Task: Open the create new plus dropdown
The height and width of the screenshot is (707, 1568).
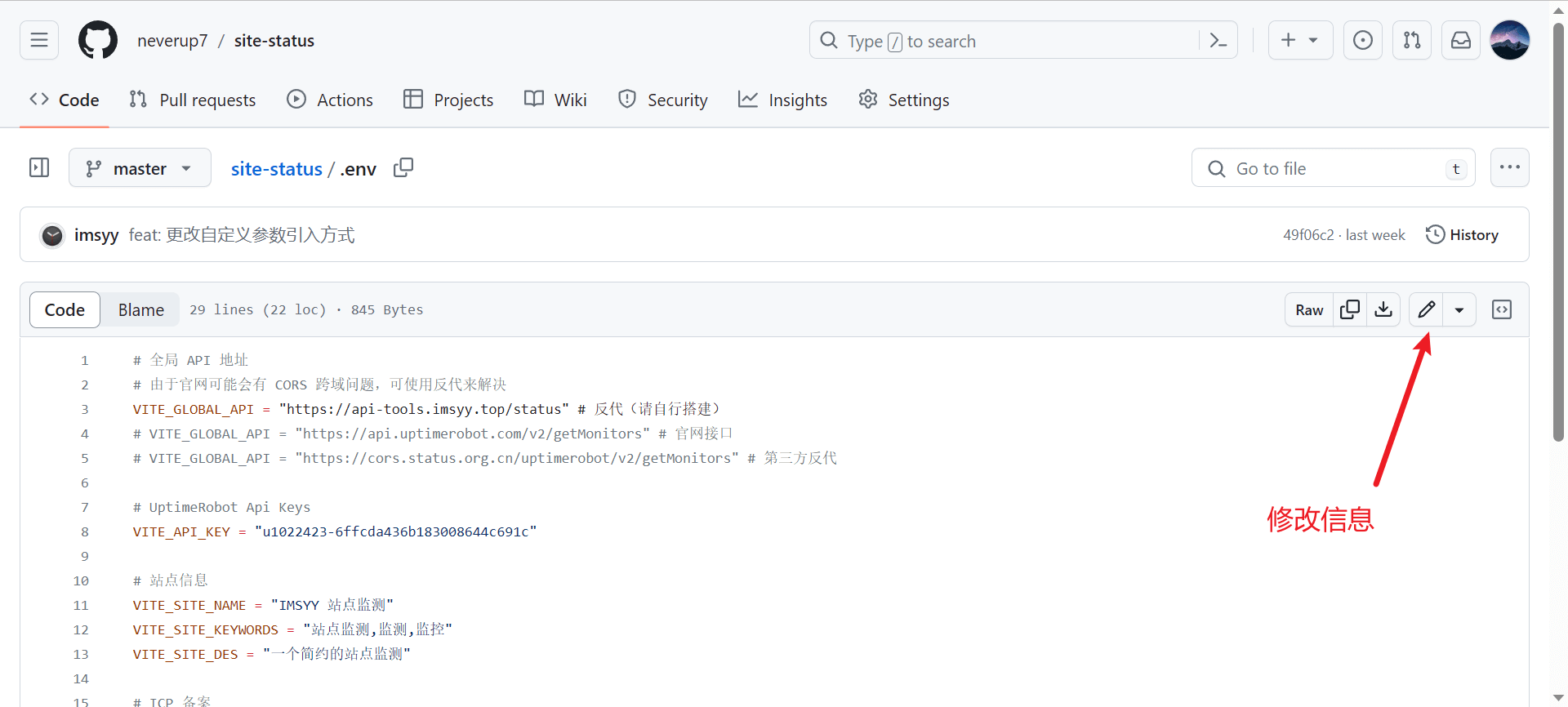Action: tap(1299, 40)
